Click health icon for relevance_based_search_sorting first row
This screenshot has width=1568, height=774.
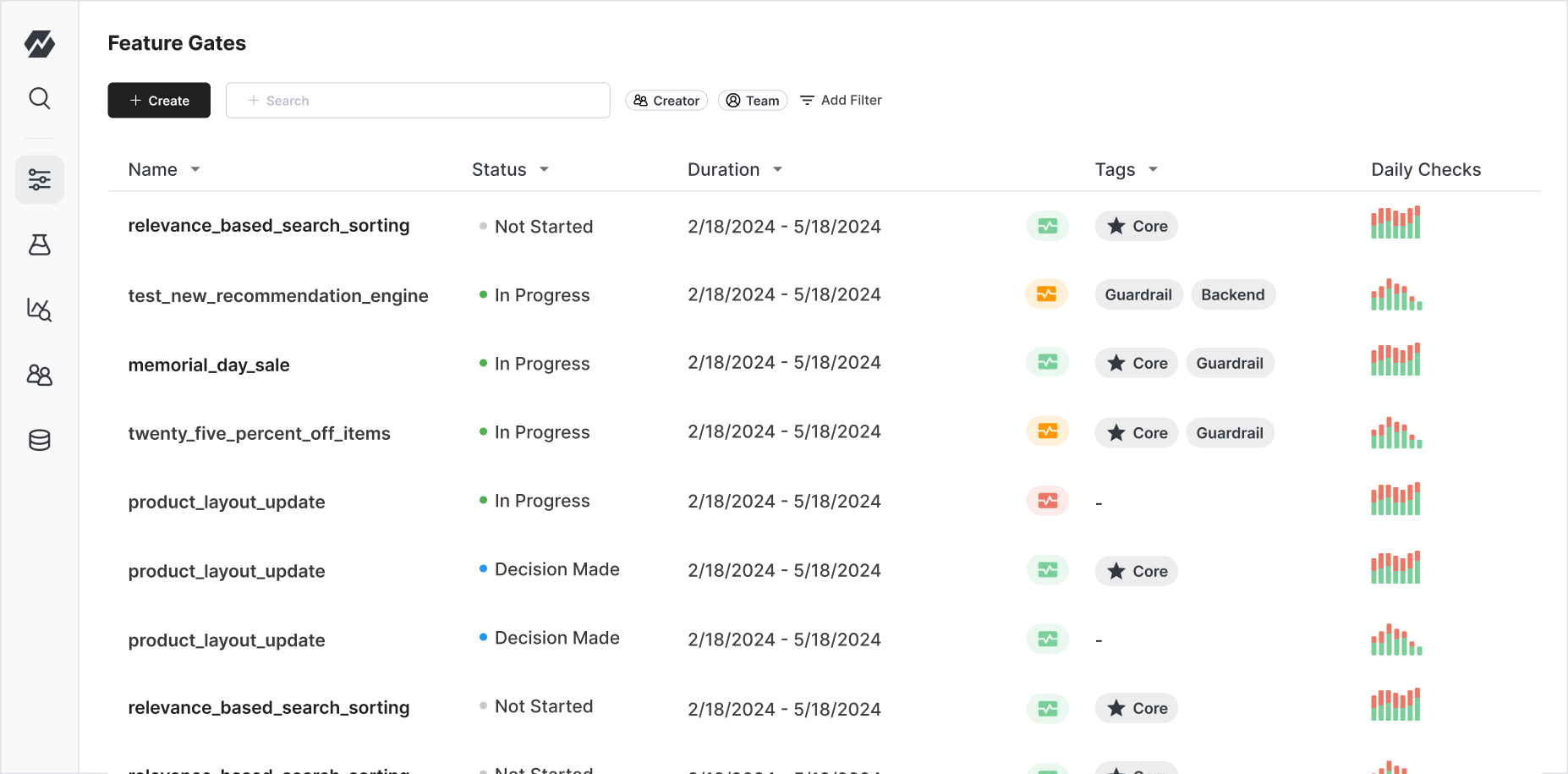[x=1048, y=226]
